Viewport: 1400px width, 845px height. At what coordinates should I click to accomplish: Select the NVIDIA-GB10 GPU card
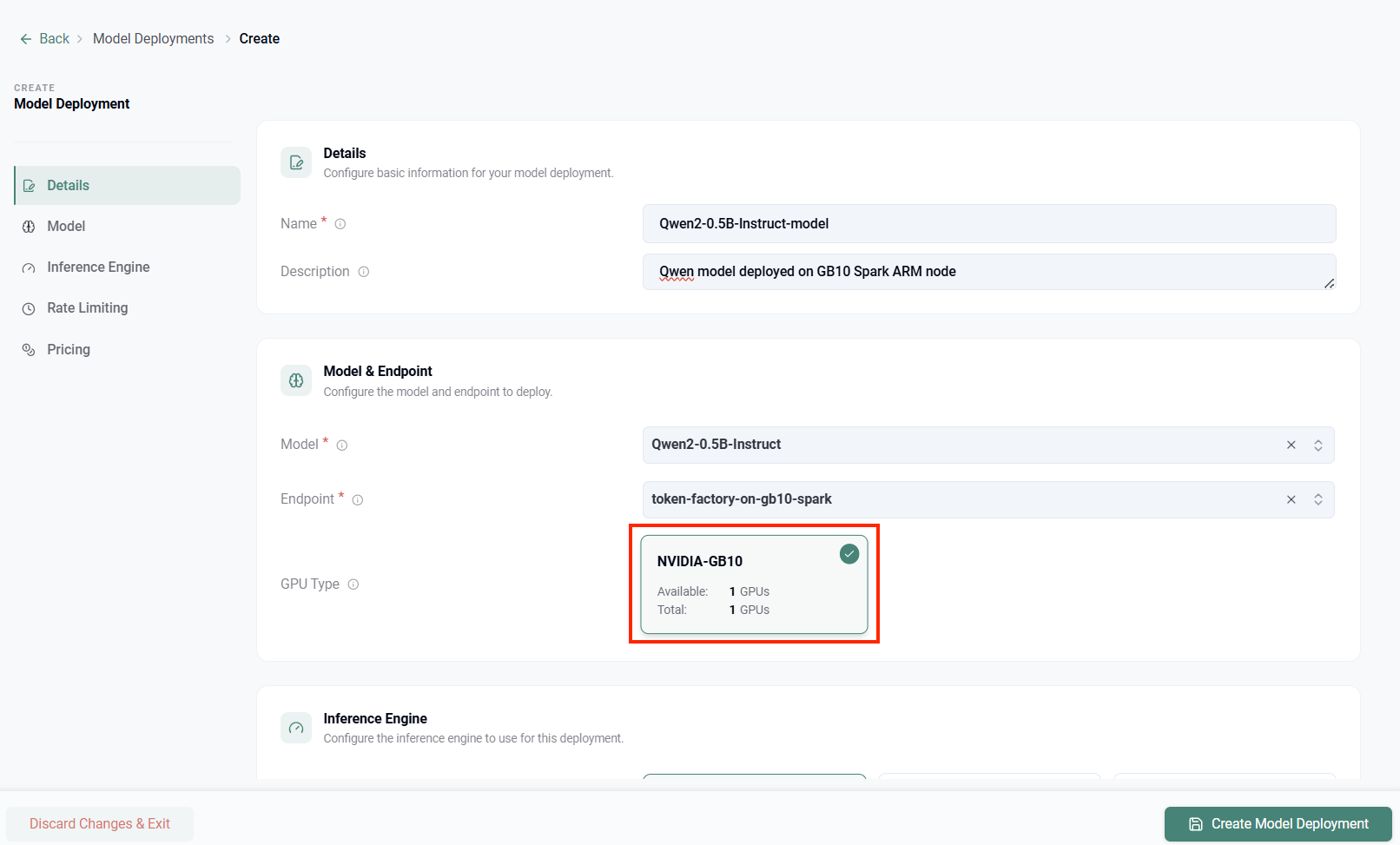[754, 584]
